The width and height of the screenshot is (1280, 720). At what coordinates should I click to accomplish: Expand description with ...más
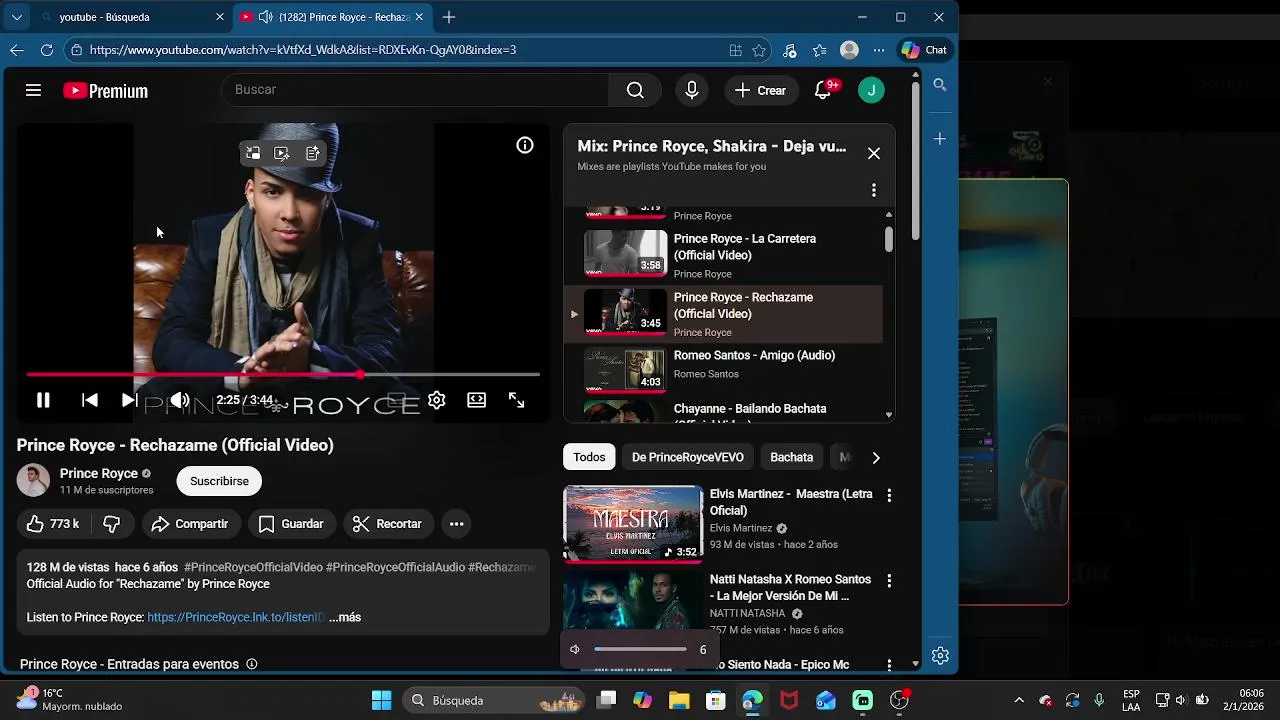coord(345,617)
